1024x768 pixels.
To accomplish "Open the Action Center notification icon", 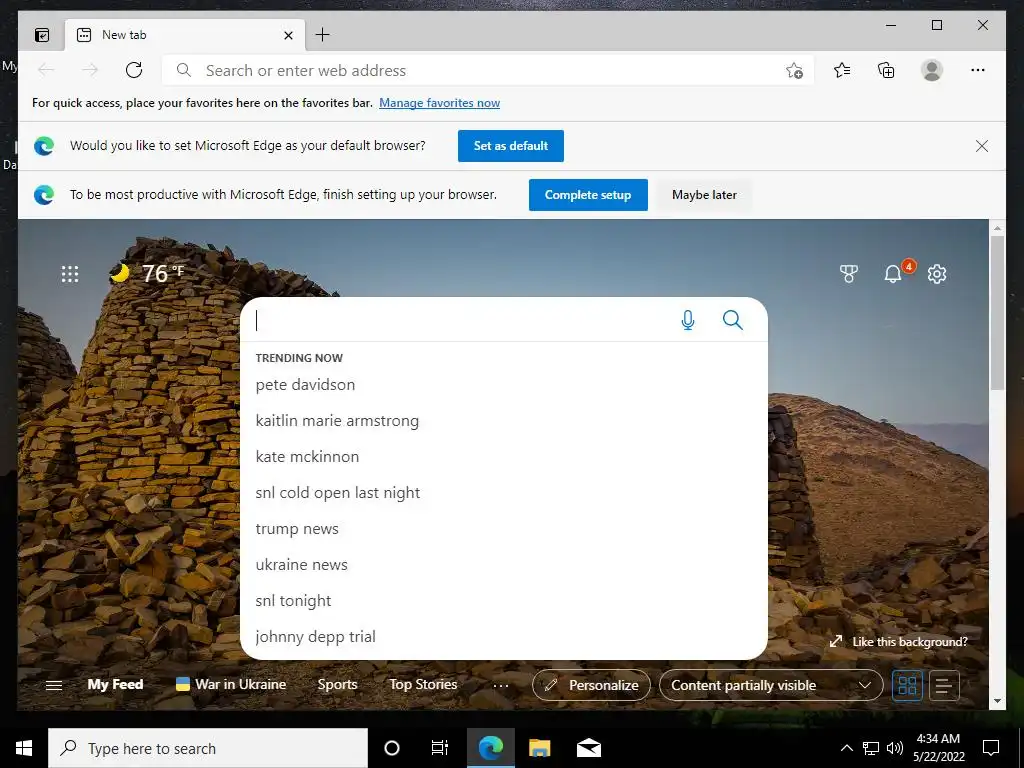I will click(x=991, y=748).
